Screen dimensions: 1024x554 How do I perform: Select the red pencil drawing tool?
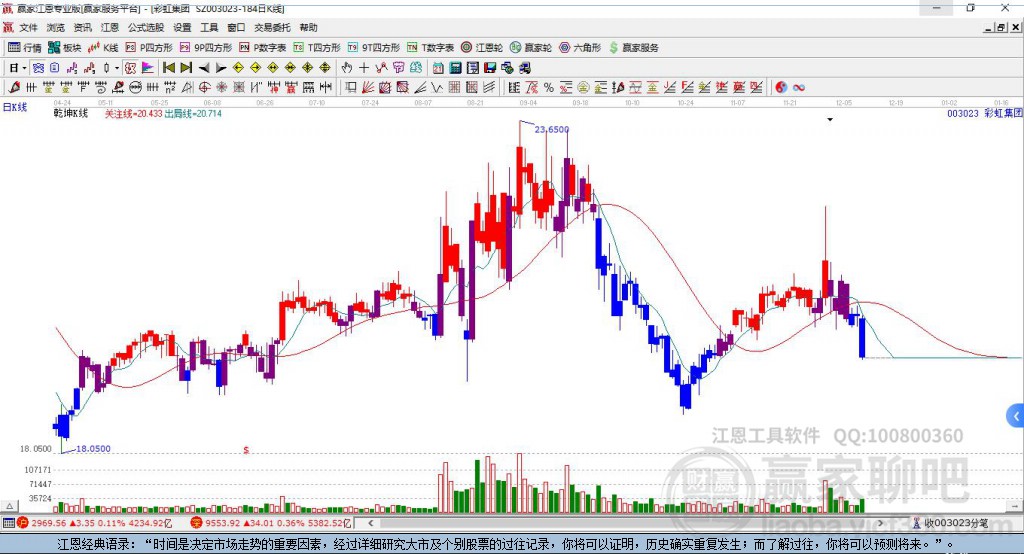point(14,87)
